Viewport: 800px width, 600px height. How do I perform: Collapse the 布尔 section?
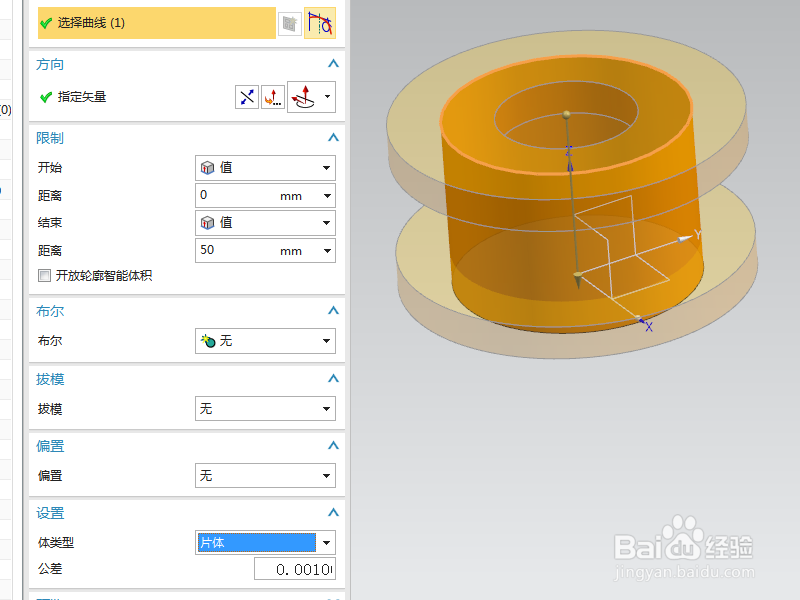[x=333, y=311]
